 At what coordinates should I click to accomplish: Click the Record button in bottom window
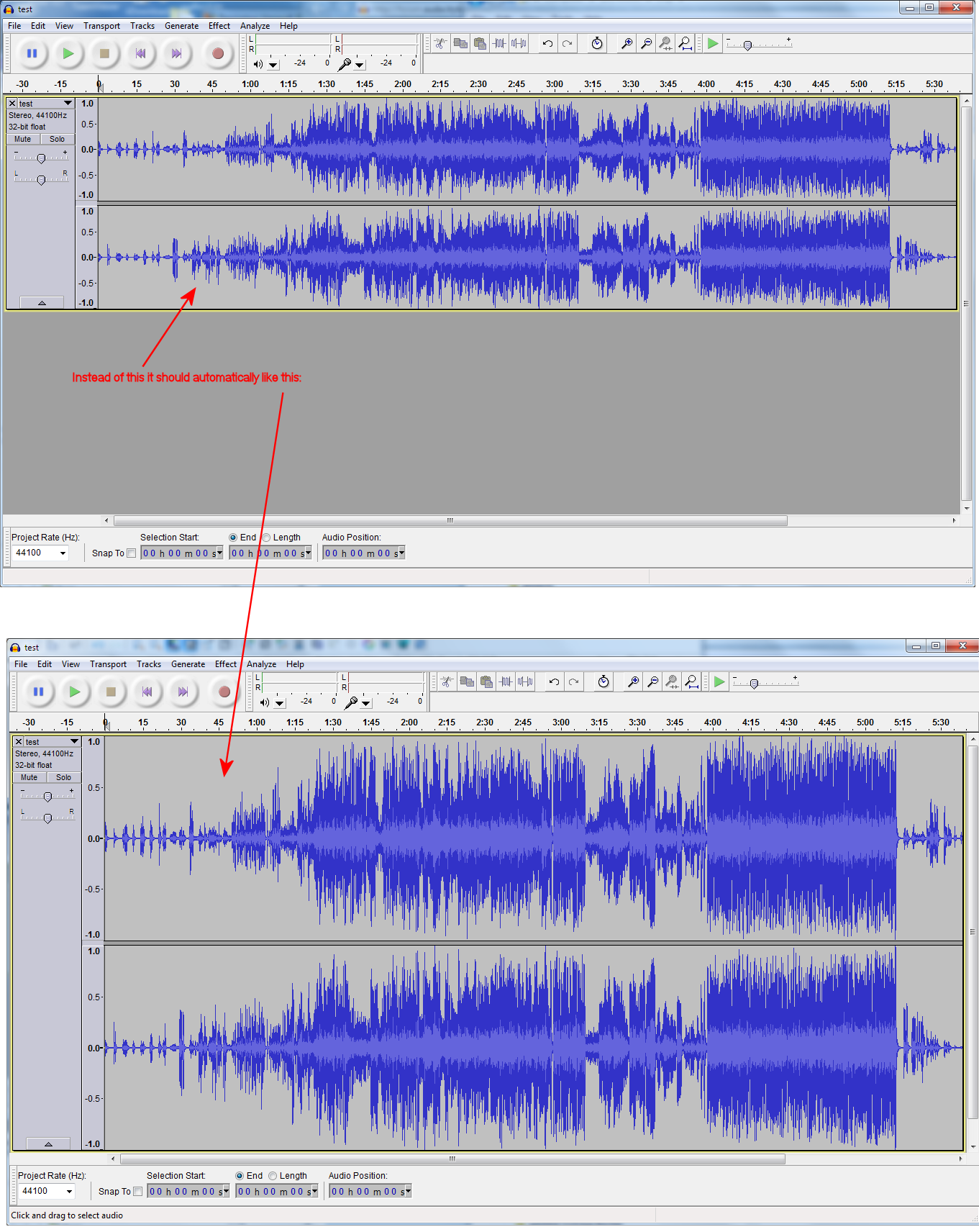coord(224,692)
